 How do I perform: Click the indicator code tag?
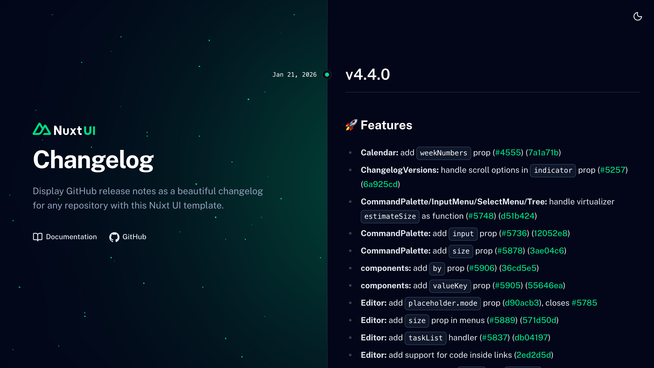click(x=553, y=171)
